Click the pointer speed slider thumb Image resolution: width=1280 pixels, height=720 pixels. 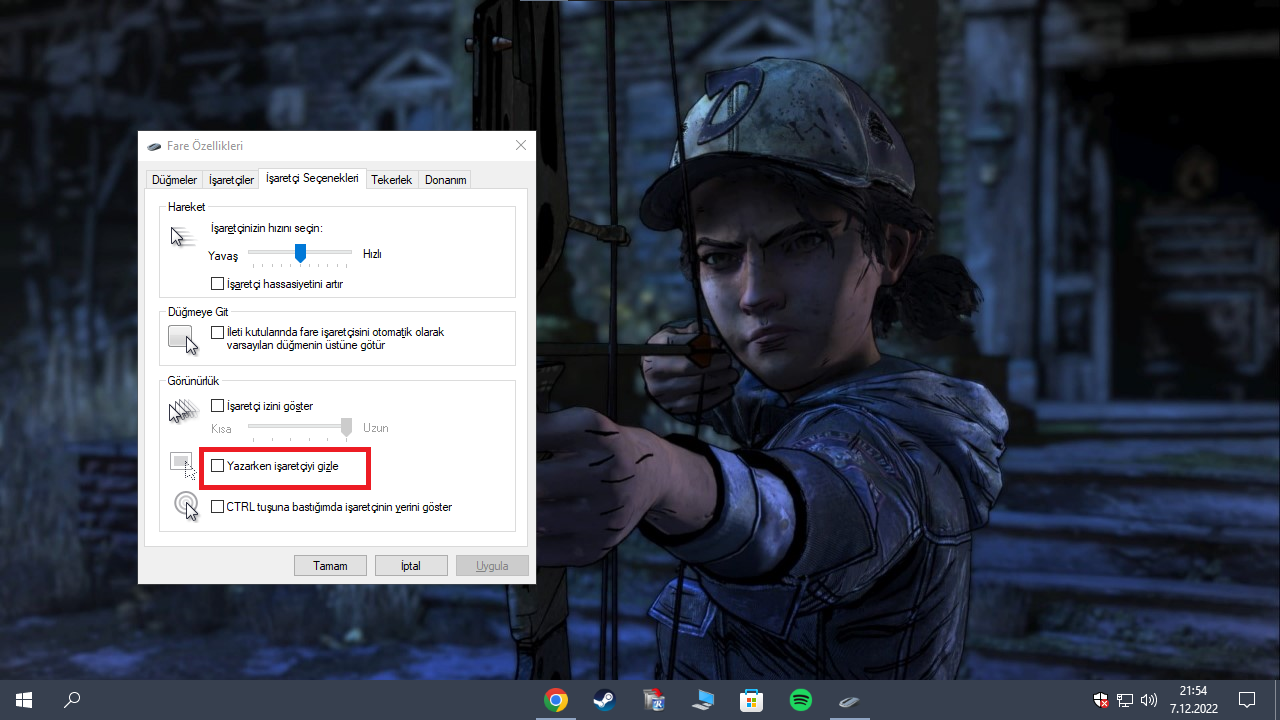click(300, 253)
